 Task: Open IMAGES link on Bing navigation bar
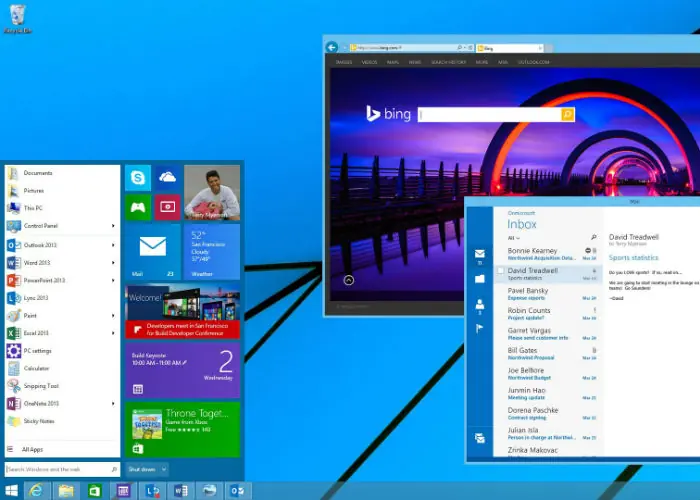344,62
